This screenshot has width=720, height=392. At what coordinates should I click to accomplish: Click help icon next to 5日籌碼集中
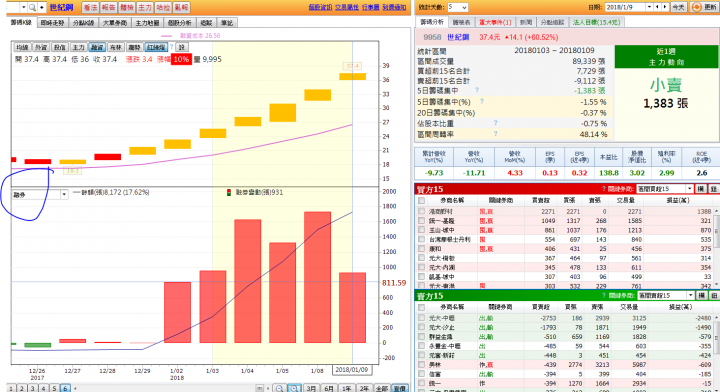point(477,90)
